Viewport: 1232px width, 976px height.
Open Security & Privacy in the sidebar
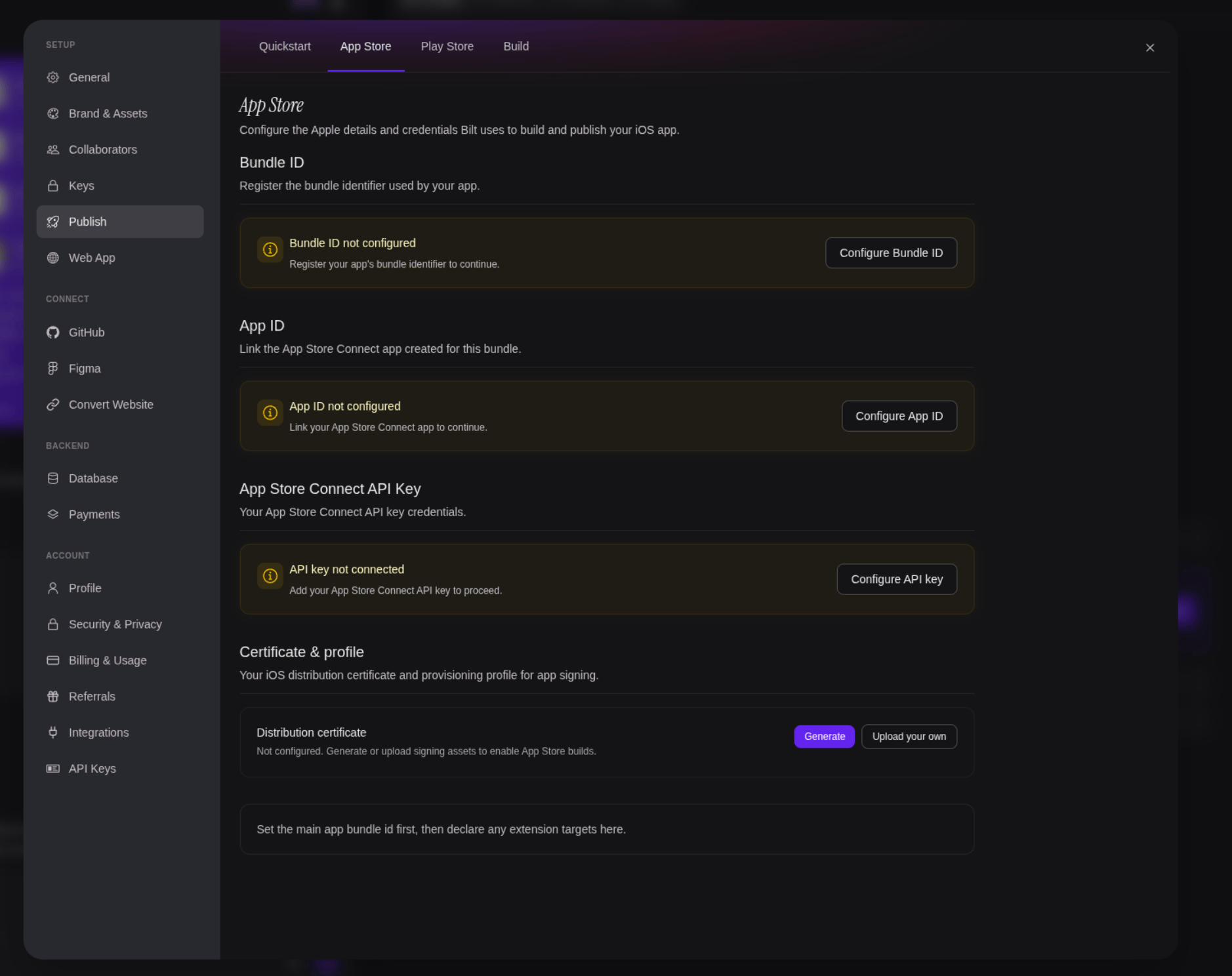[x=120, y=624]
